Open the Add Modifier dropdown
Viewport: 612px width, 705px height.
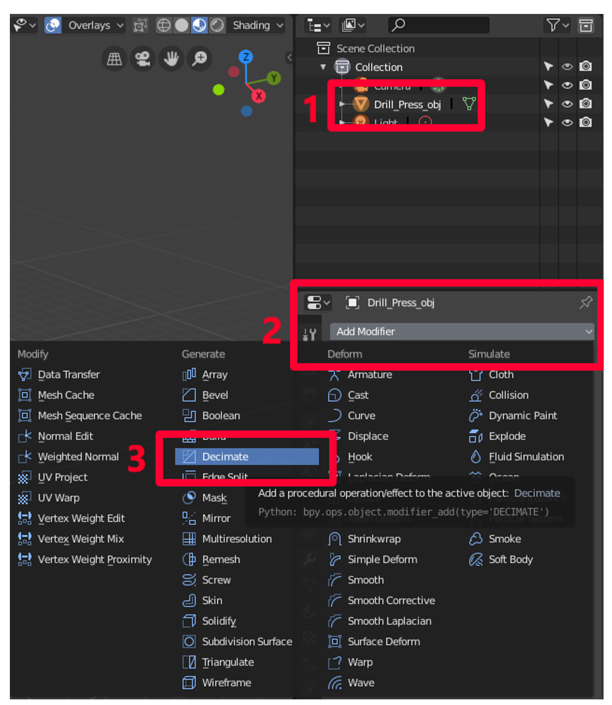point(462,332)
